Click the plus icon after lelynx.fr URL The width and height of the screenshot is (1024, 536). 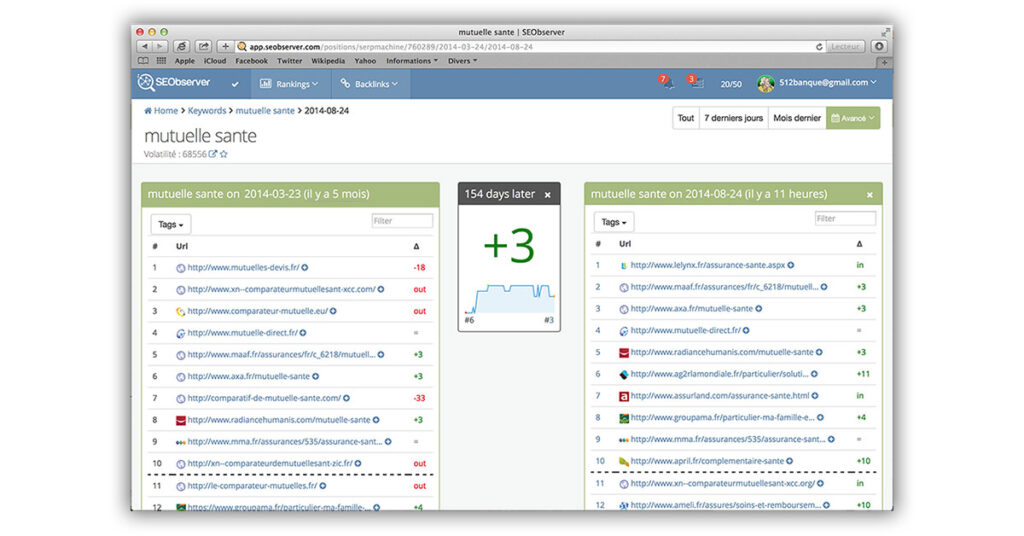(790, 265)
